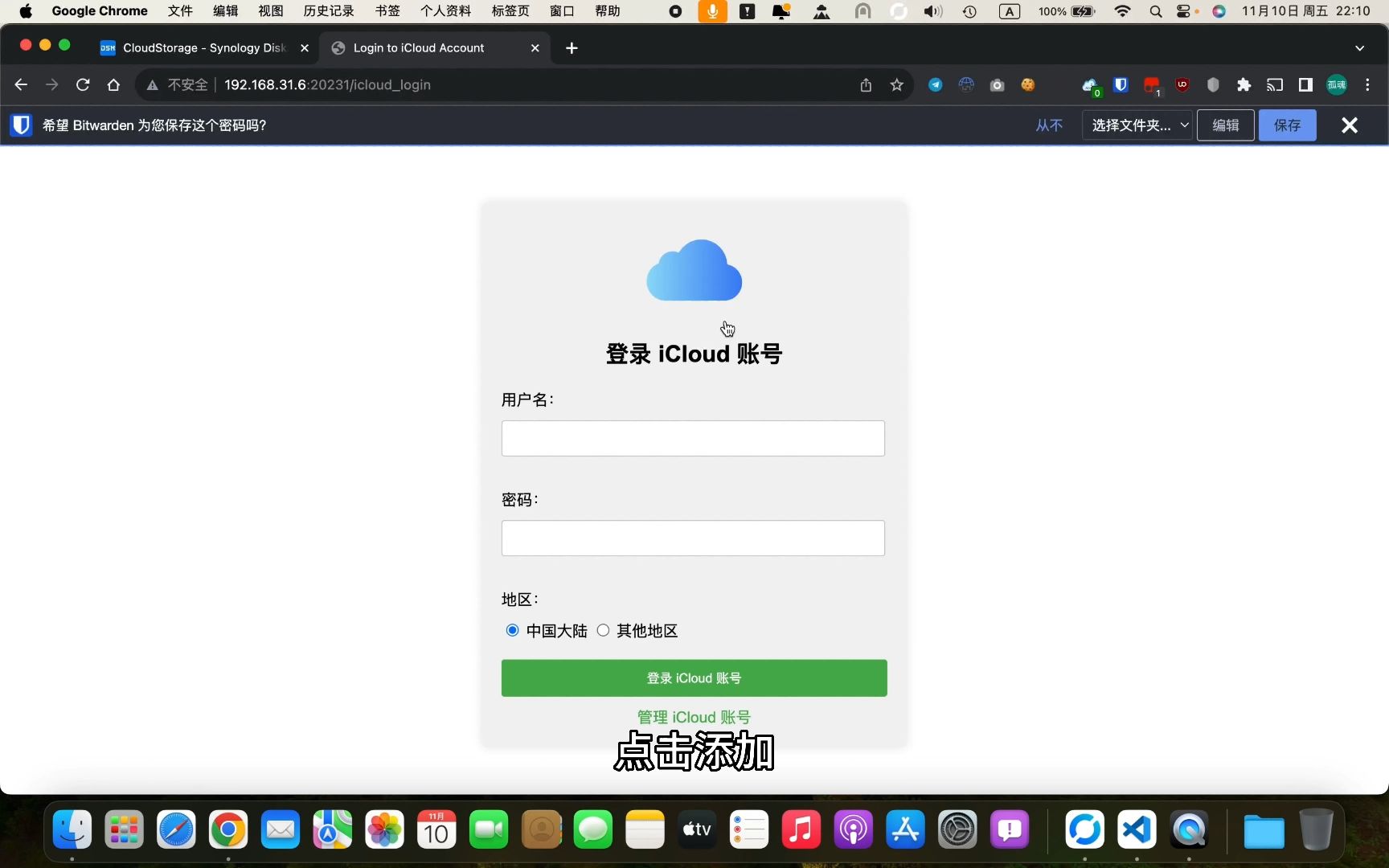Open the Bitwarden extension icon in toolbar
Screen dimensions: 1389x868
[x=1121, y=84]
